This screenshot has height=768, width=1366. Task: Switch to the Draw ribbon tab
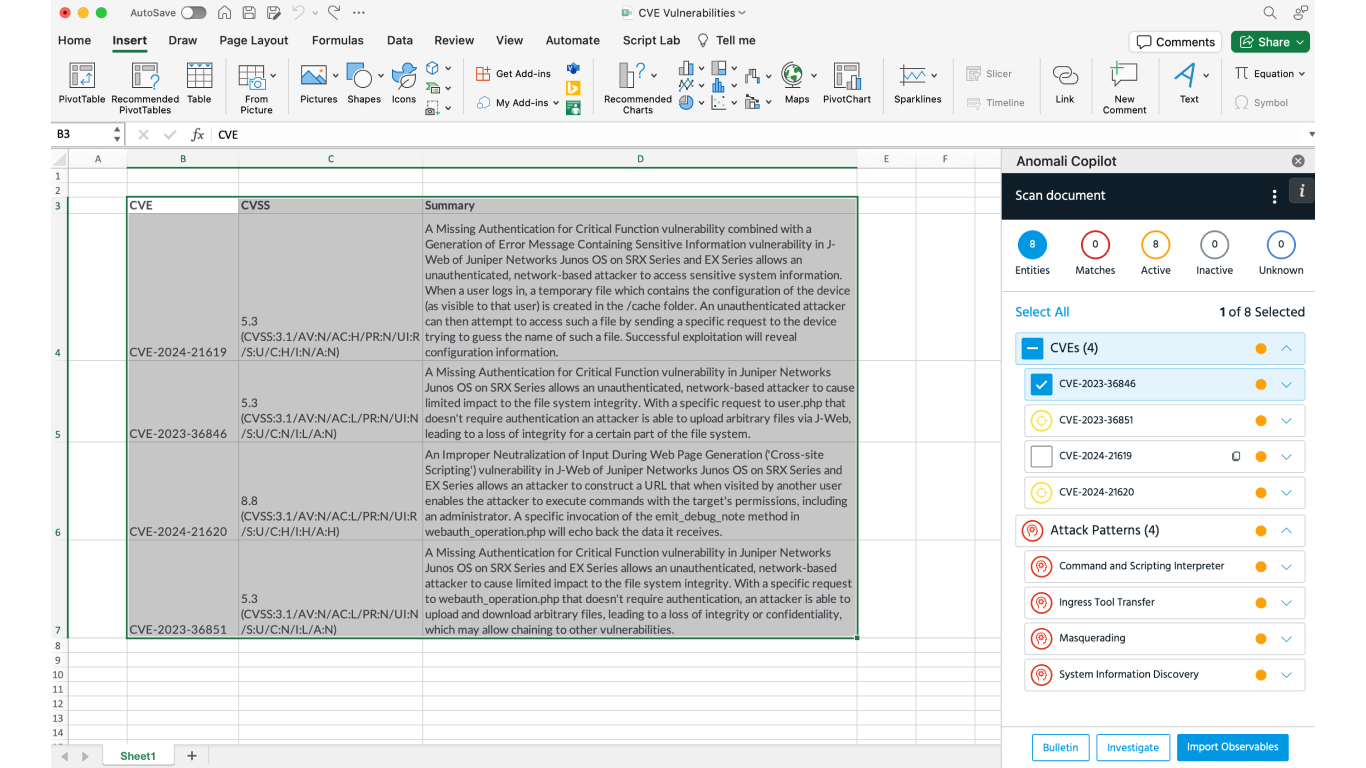coord(183,41)
